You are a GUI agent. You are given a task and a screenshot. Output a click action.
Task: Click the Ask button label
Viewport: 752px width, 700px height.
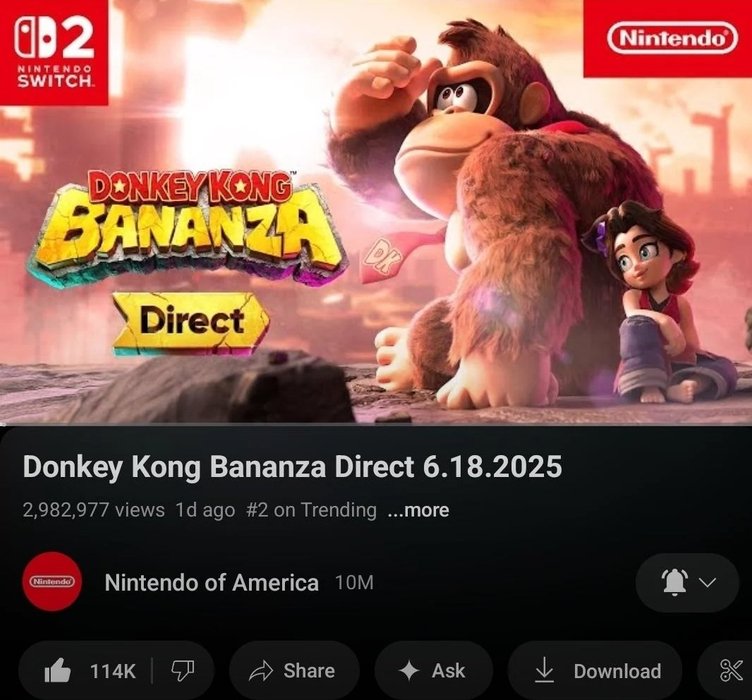click(448, 671)
